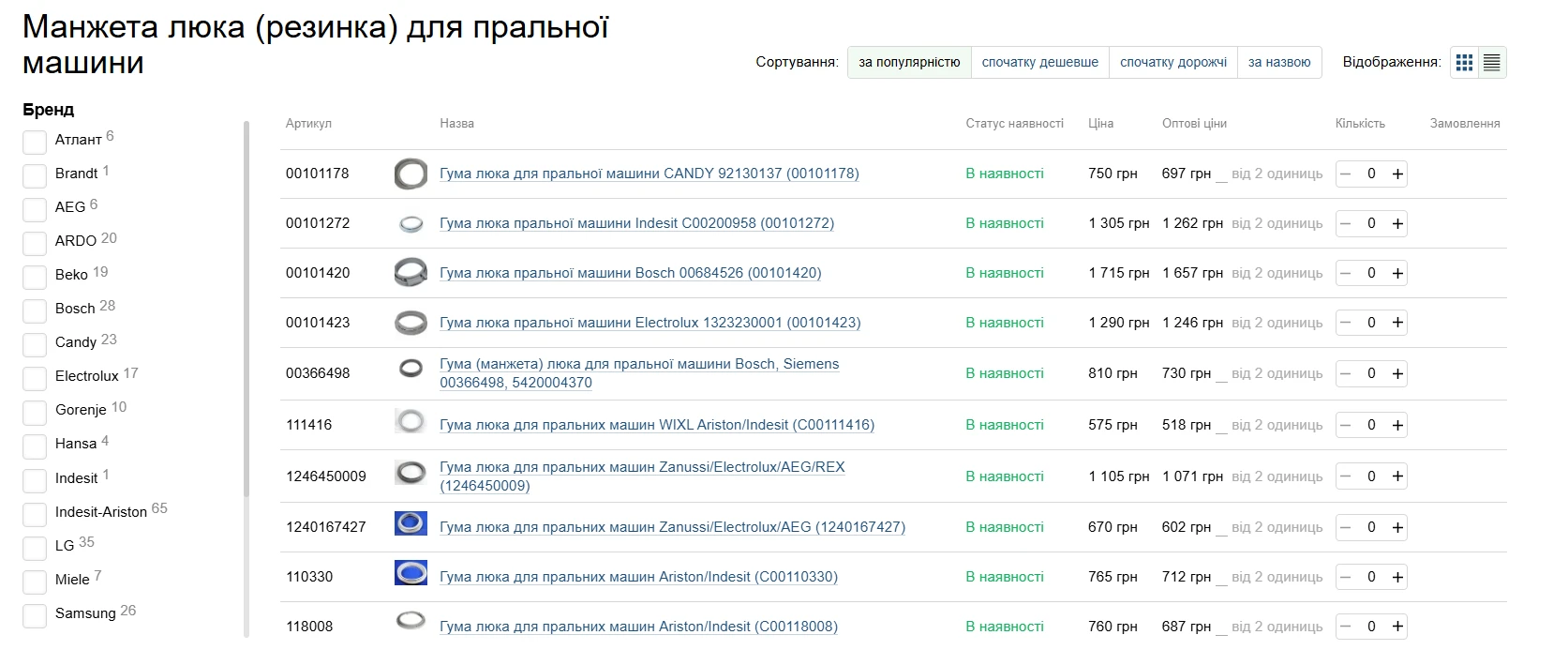Check the Samsung brand filter

coord(35,615)
